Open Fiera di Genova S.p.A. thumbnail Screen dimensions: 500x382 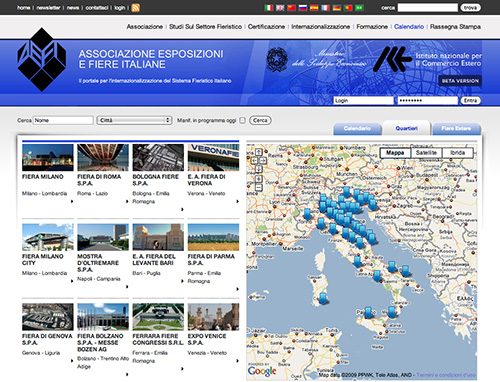pyautogui.click(x=48, y=317)
